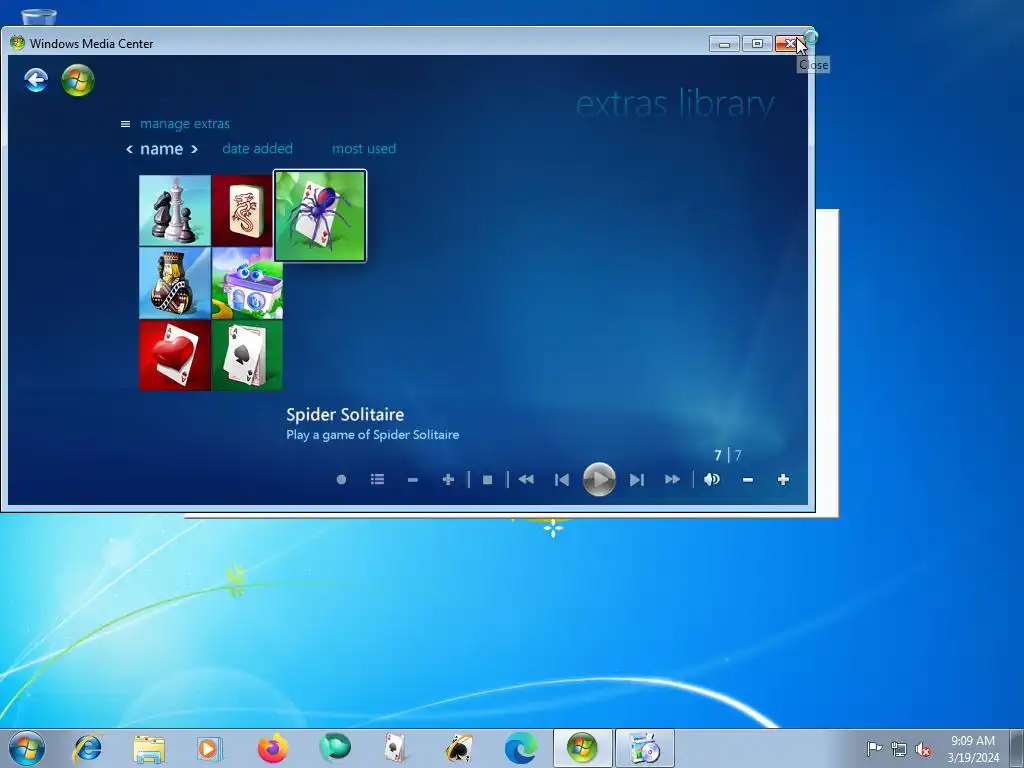Open the Spider Solitaire tile
This screenshot has height=768, width=1024.
[320, 216]
